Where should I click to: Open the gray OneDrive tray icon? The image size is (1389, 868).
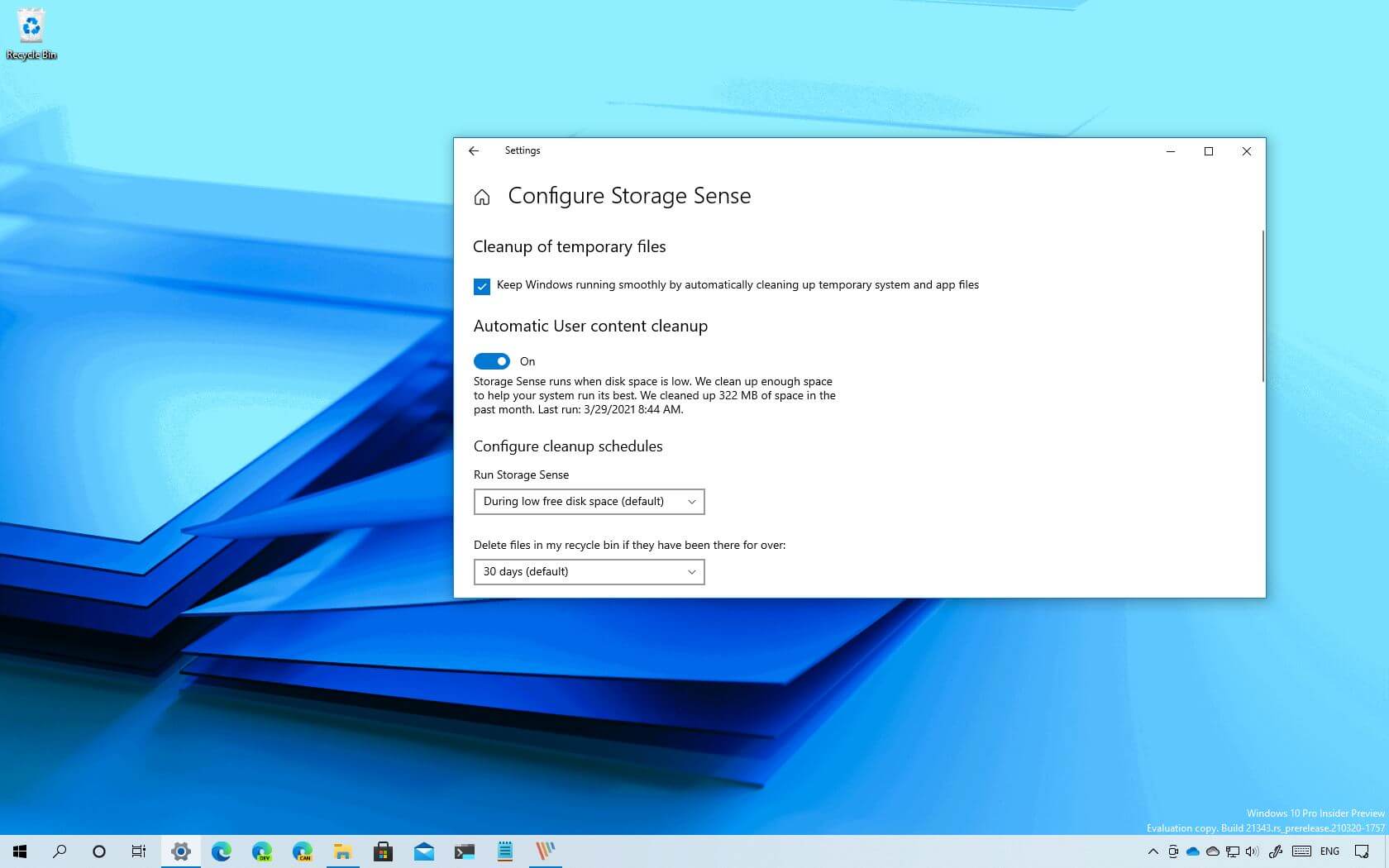pos(1213,851)
